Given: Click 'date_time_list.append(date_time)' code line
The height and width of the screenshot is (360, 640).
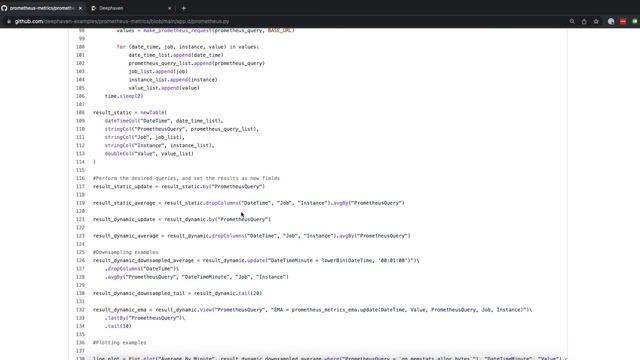Looking at the screenshot, I should pyautogui.click(x=176, y=55).
